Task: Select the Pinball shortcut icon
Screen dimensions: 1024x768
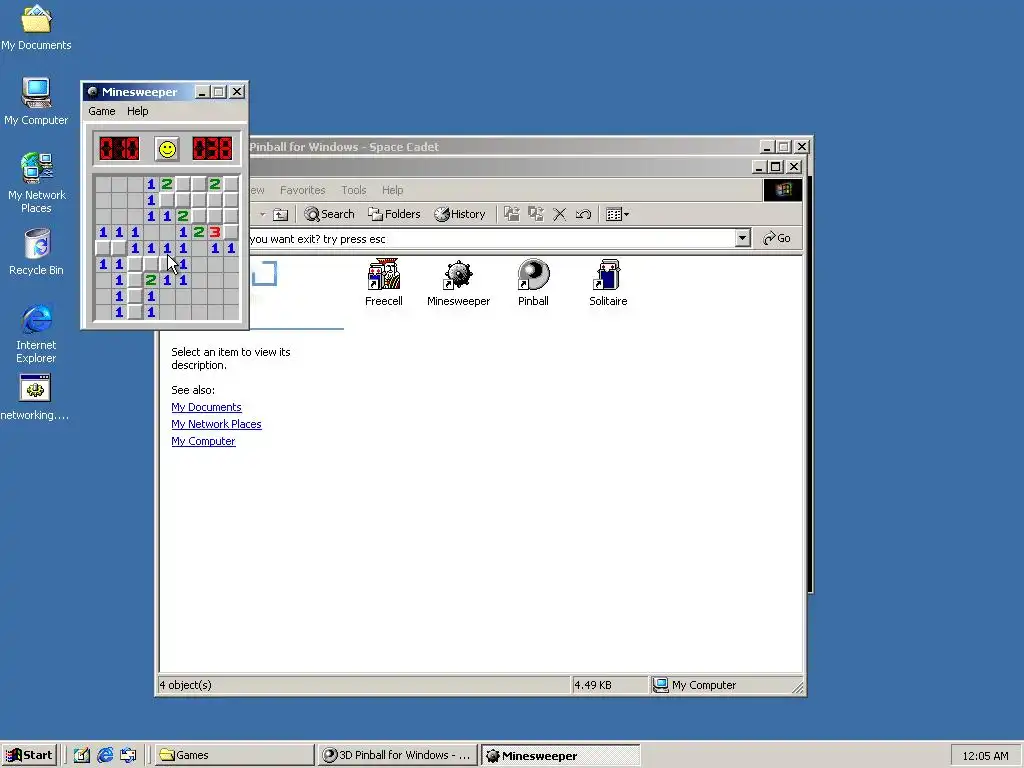Action: click(533, 282)
